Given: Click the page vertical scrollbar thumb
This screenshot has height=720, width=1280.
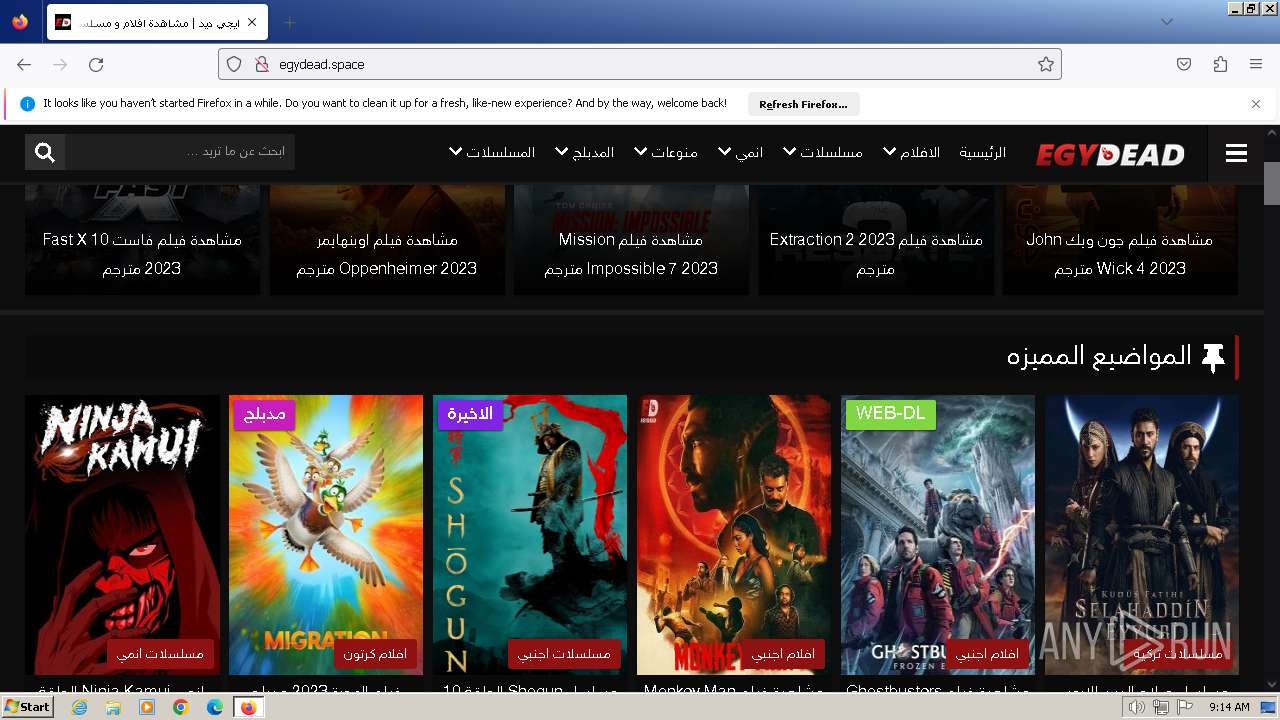Looking at the screenshot, I should [x=1272, y=182].
